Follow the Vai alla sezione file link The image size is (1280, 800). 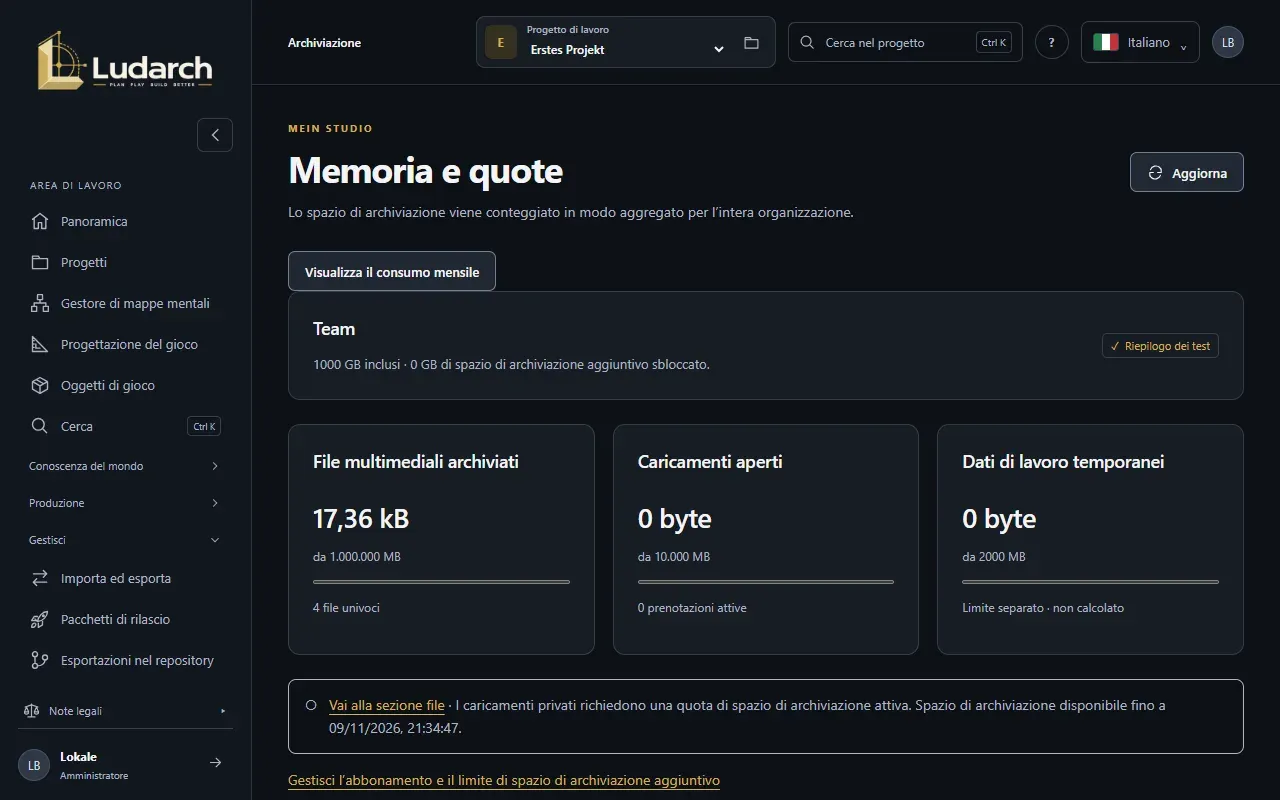(387, 705)
